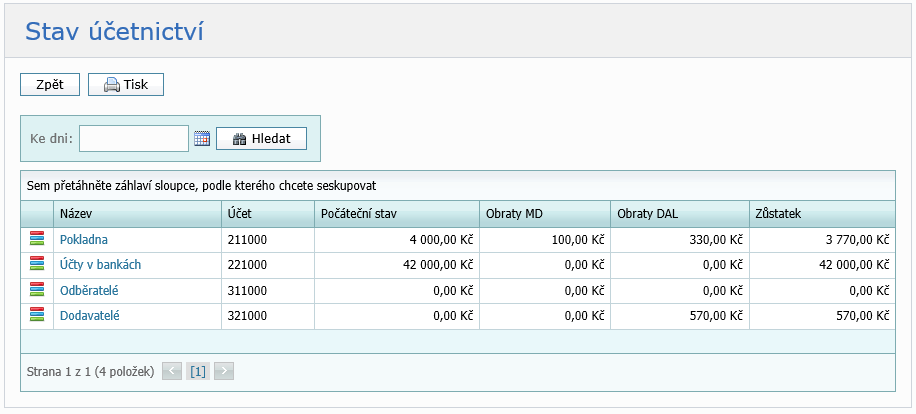Open the Pokladna account link
Image resolution: width=916 pixels, height=414 pixels.
(84, 240)
